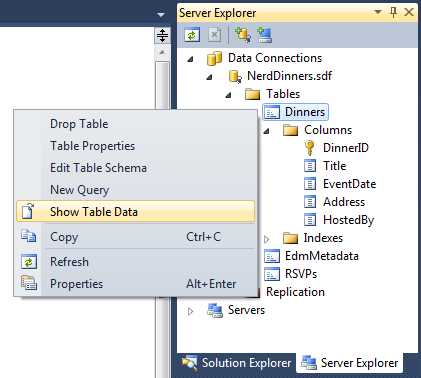Select the RSVPs table label
The height and width of the screenshot is (378, 421).
tap(301, 274)
